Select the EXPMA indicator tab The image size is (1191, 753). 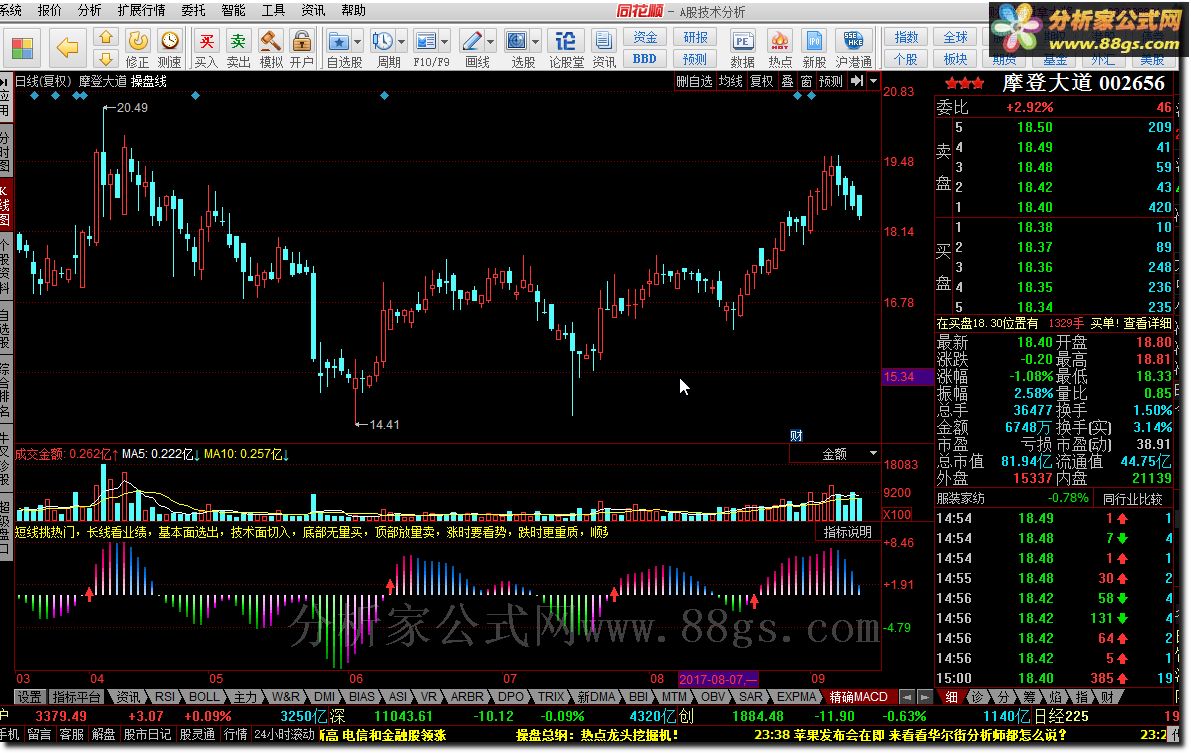click(796, 697)
